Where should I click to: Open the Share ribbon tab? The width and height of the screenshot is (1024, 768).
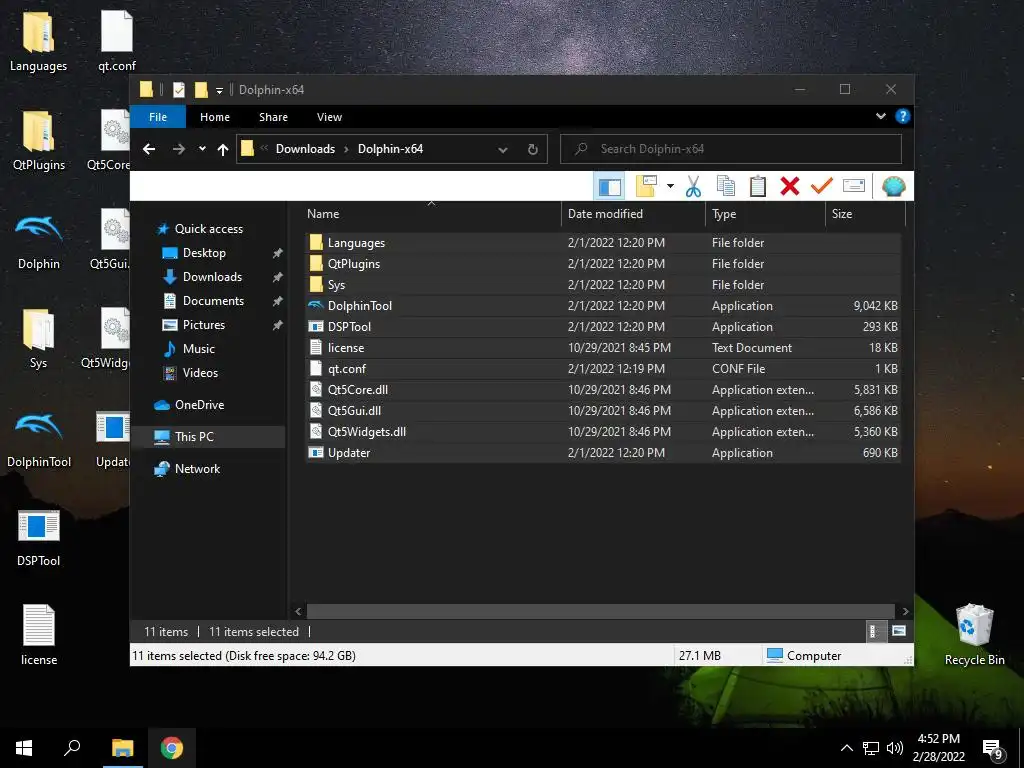pyautogui.click(x=273, y=117)
